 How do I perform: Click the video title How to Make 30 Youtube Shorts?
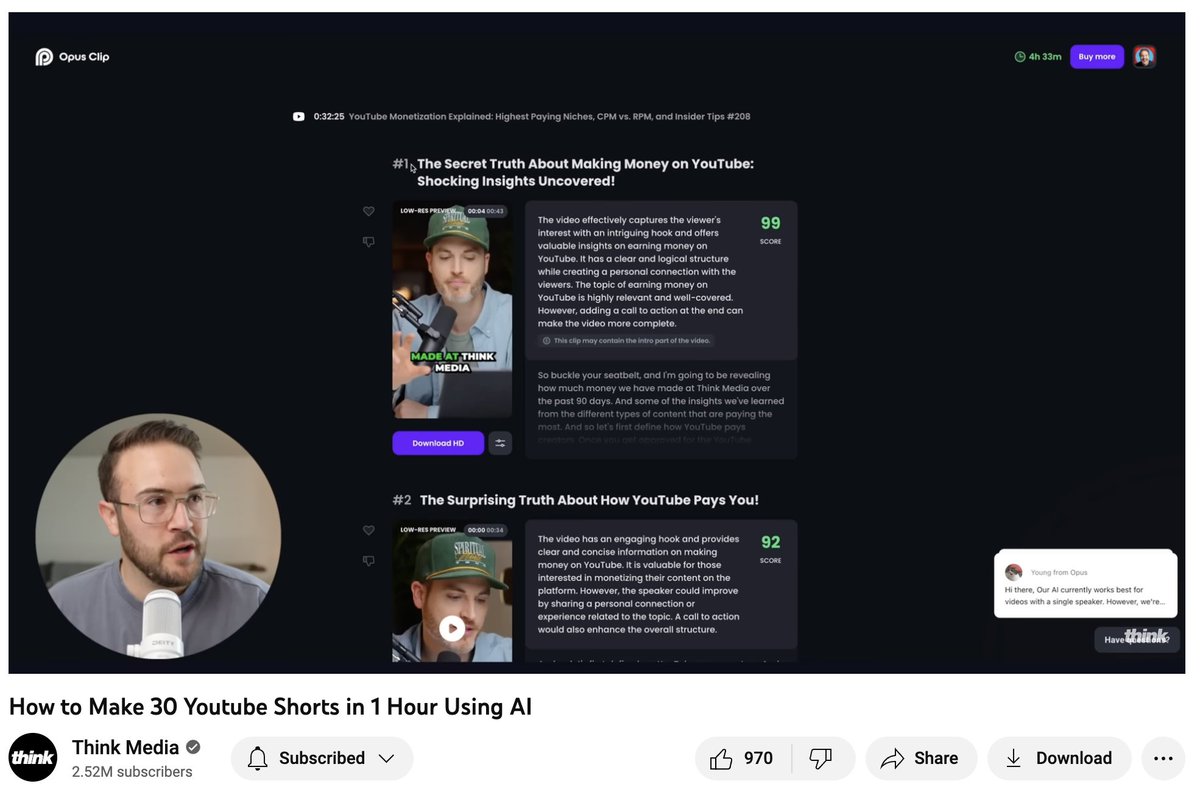(x=270, y=707)
